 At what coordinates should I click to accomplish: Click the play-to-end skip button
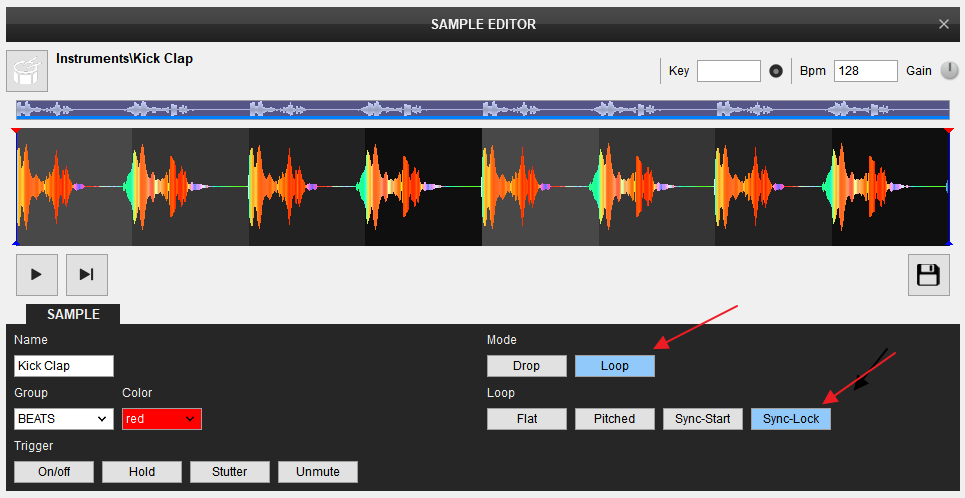[86, 275]
